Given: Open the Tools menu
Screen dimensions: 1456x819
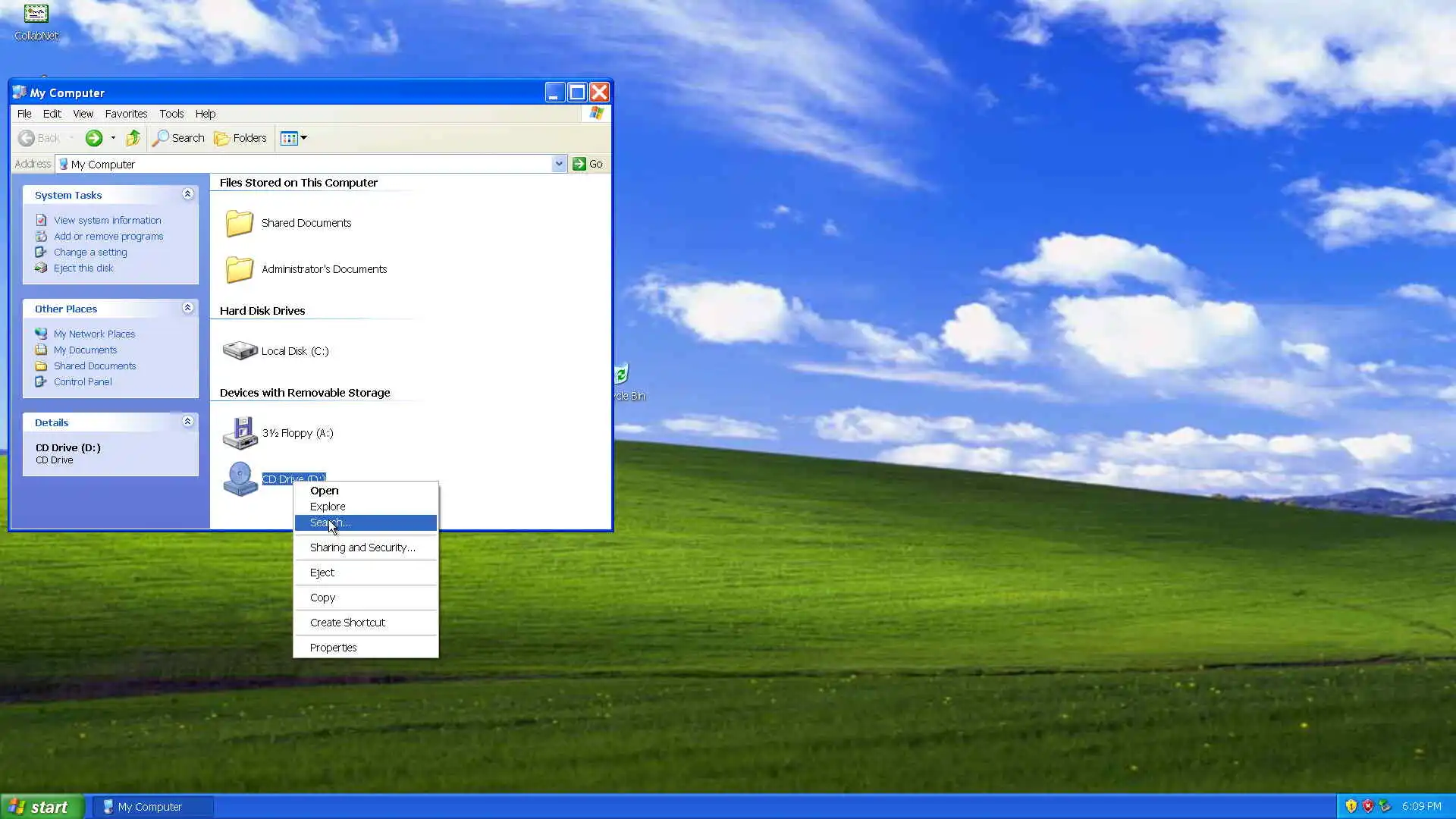Looking at the screenshot, I should point(171,114).
